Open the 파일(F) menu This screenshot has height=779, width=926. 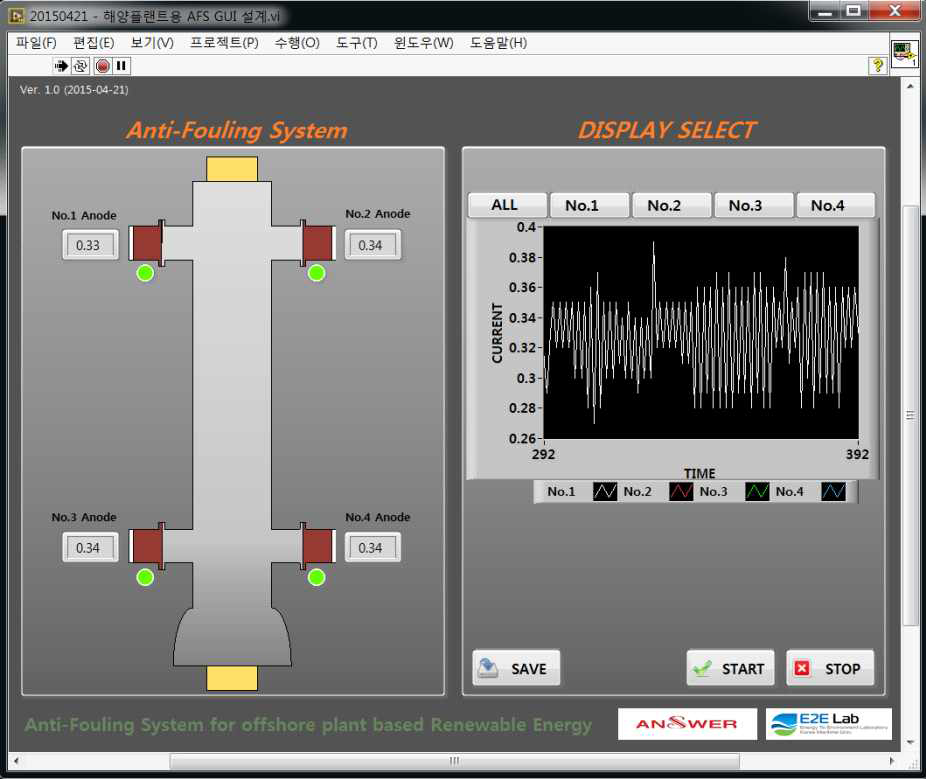click(36, 43)
